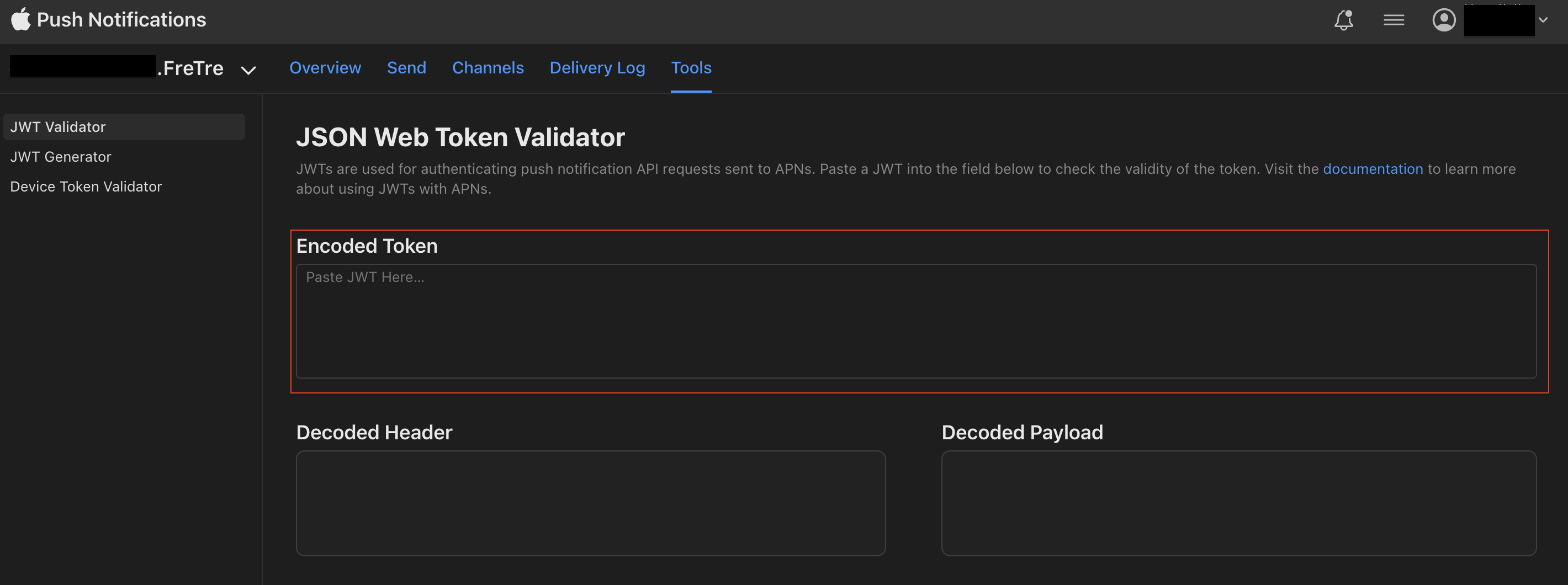Screen dimensions: 1568x585
Task: Click the Apple logo icon
Action: (20, 19)
